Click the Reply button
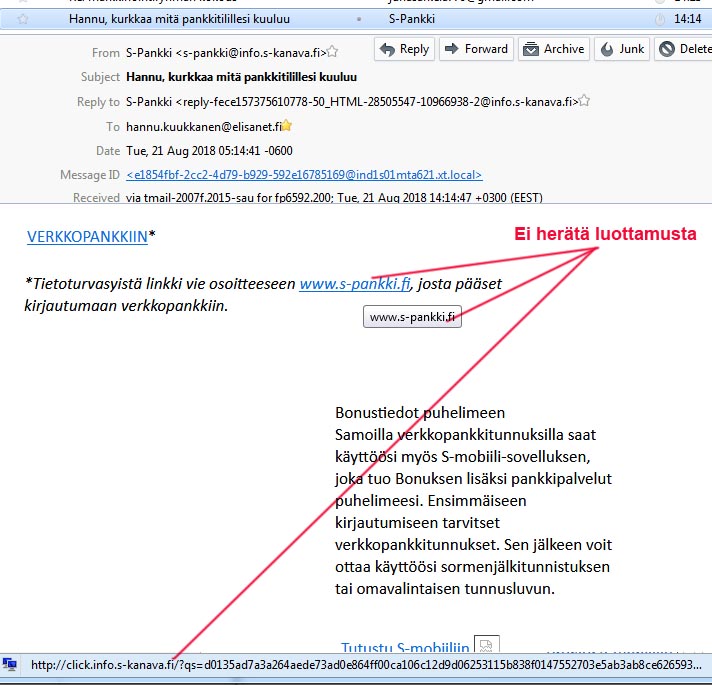This screenshot has width=712, height=685. (404, 49)
